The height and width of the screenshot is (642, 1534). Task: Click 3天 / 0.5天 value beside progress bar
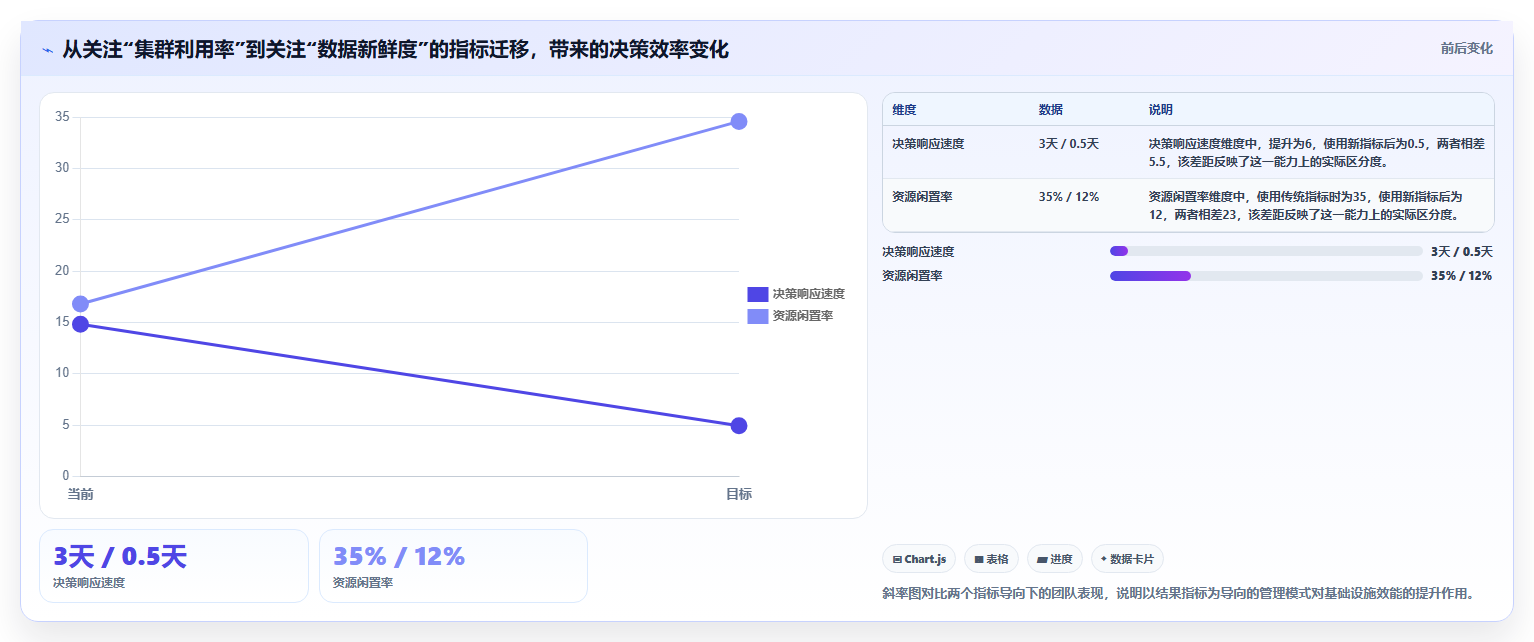pos(1461,251)
